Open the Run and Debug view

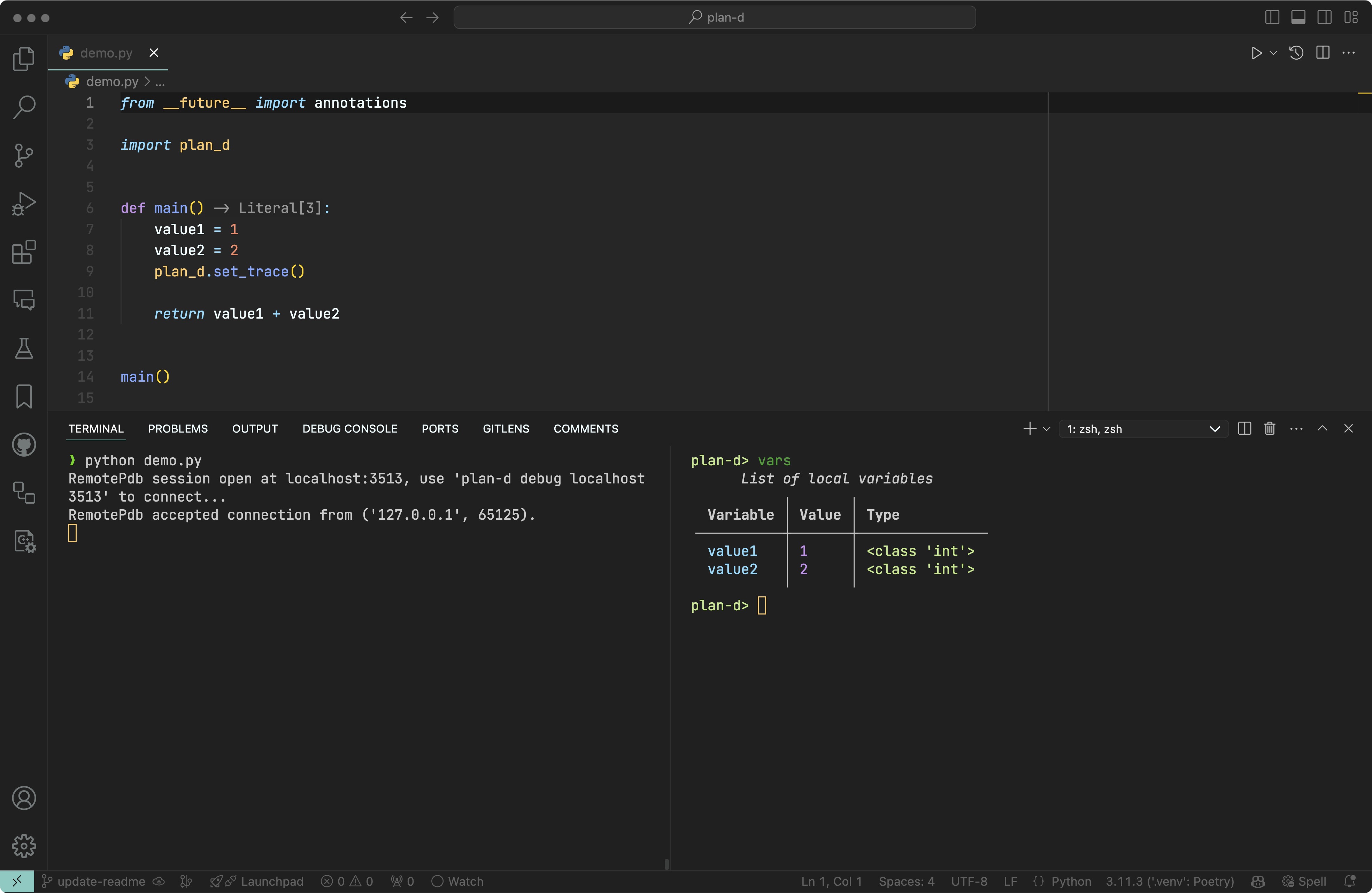tap(24, 203)
